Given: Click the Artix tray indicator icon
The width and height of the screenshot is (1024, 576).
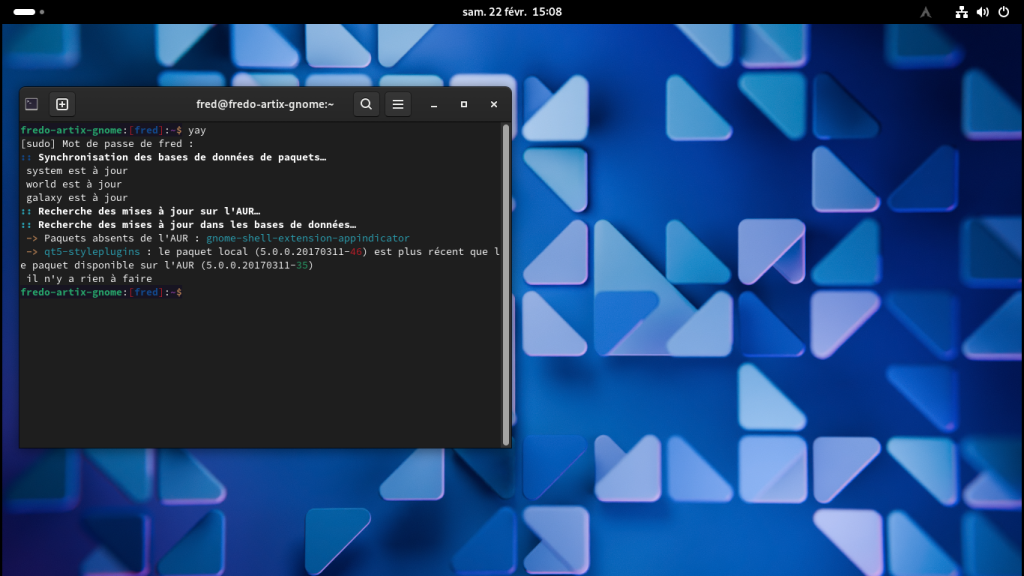Looking at the screenshot, I should [926, 12].
